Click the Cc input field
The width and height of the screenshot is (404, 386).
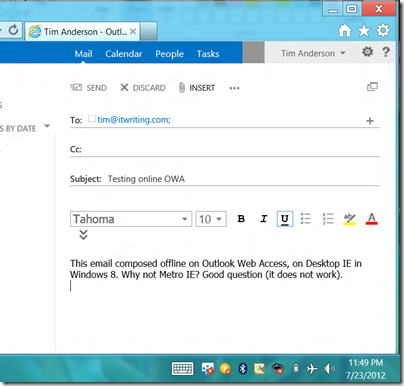point(231,149)
